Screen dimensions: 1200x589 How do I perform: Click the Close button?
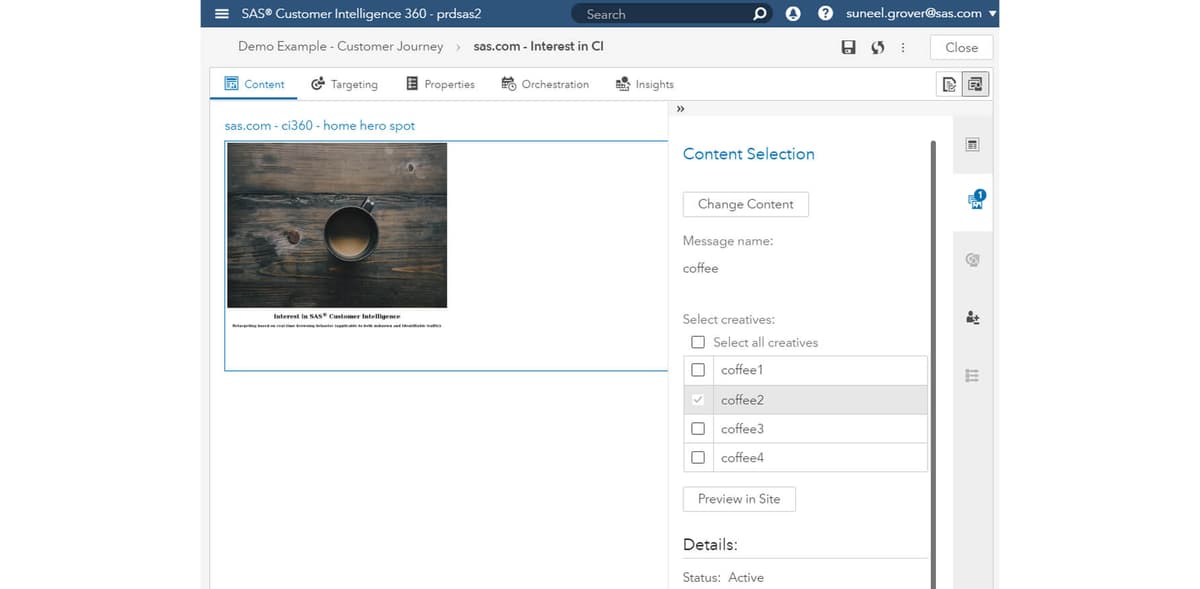pyautogui.click(x=961, y=47)
